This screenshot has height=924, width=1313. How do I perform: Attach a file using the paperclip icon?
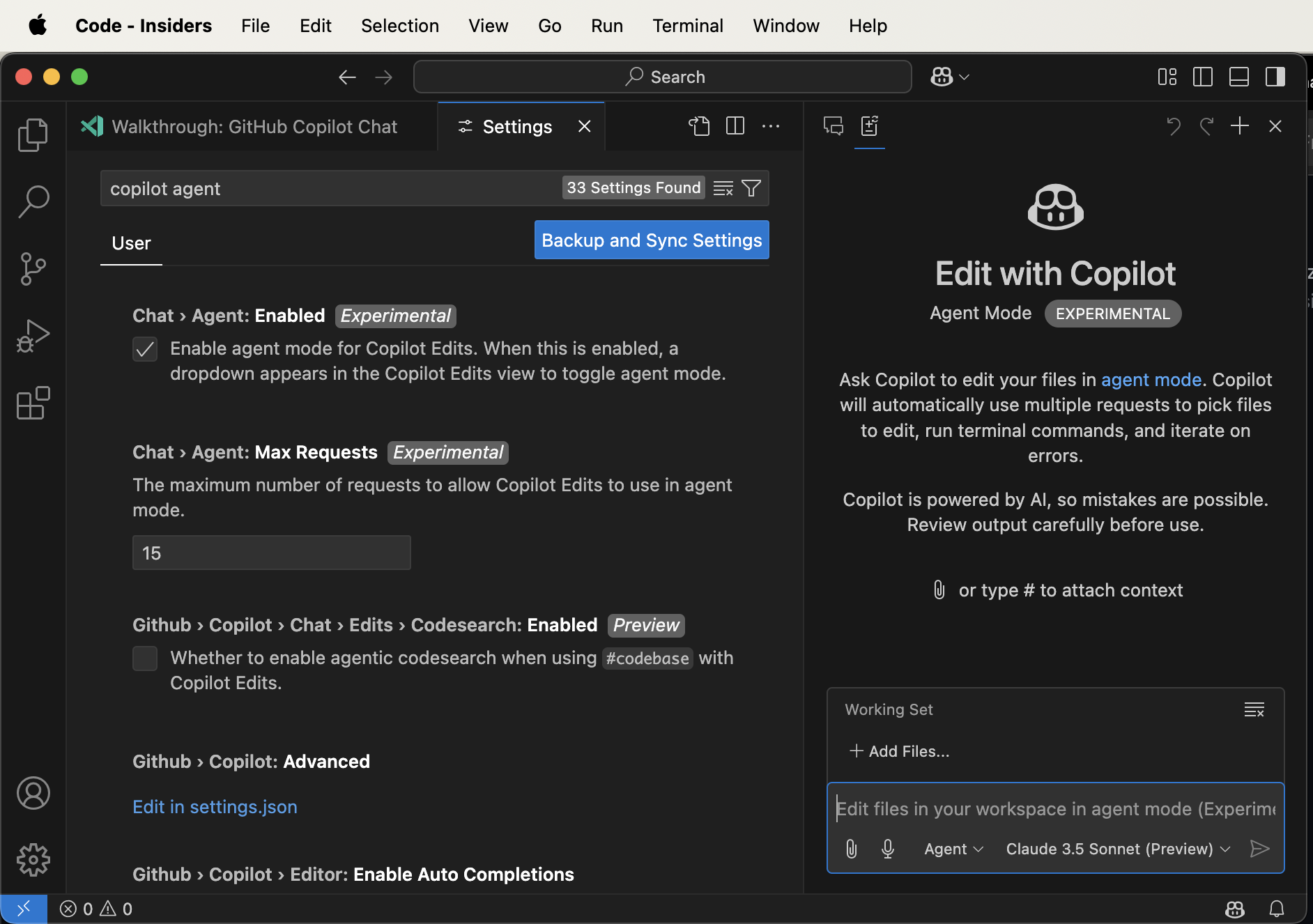[851, 848]
